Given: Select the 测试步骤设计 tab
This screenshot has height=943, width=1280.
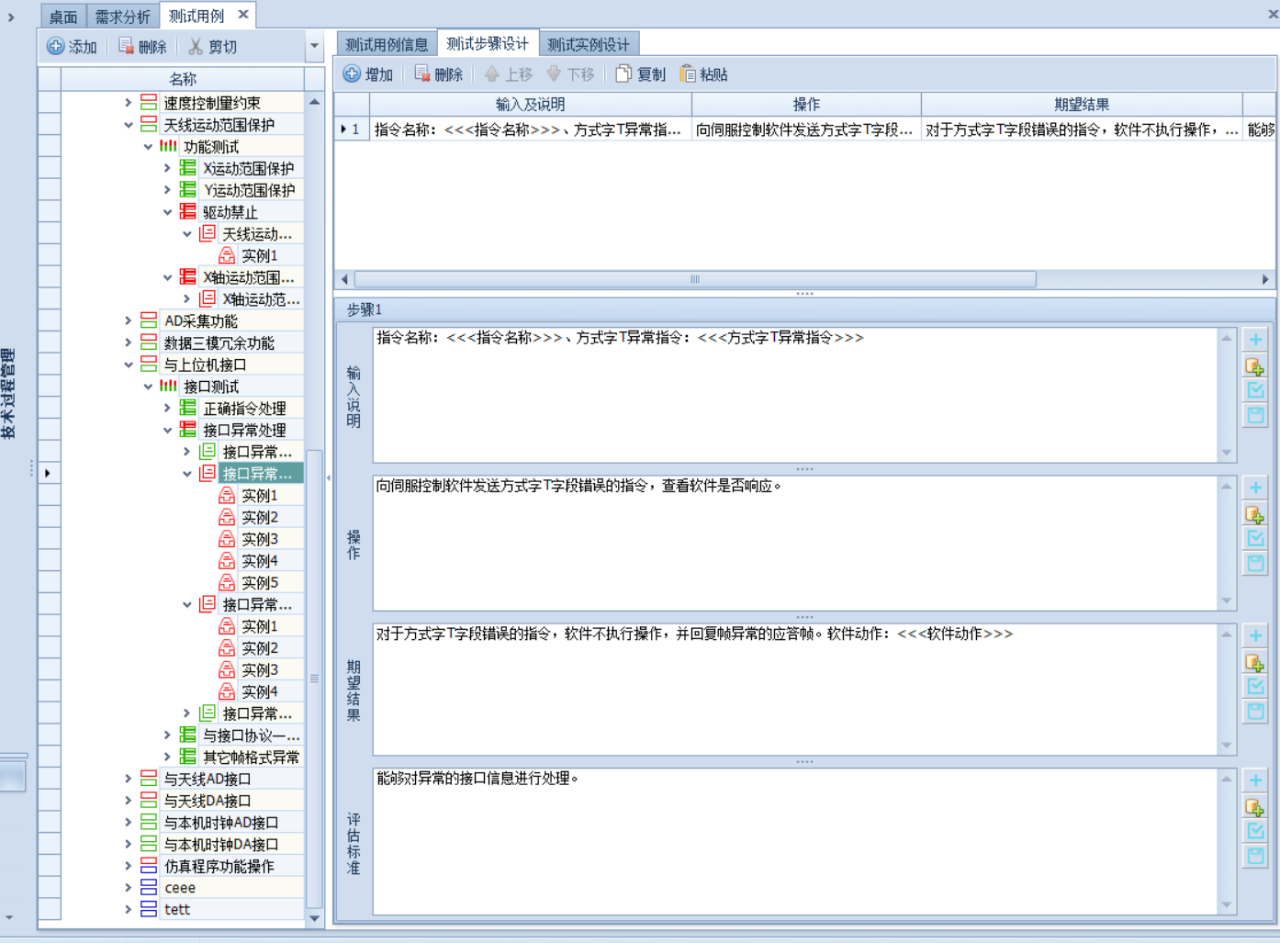Looking at the screenshot, I should (488, 44).
